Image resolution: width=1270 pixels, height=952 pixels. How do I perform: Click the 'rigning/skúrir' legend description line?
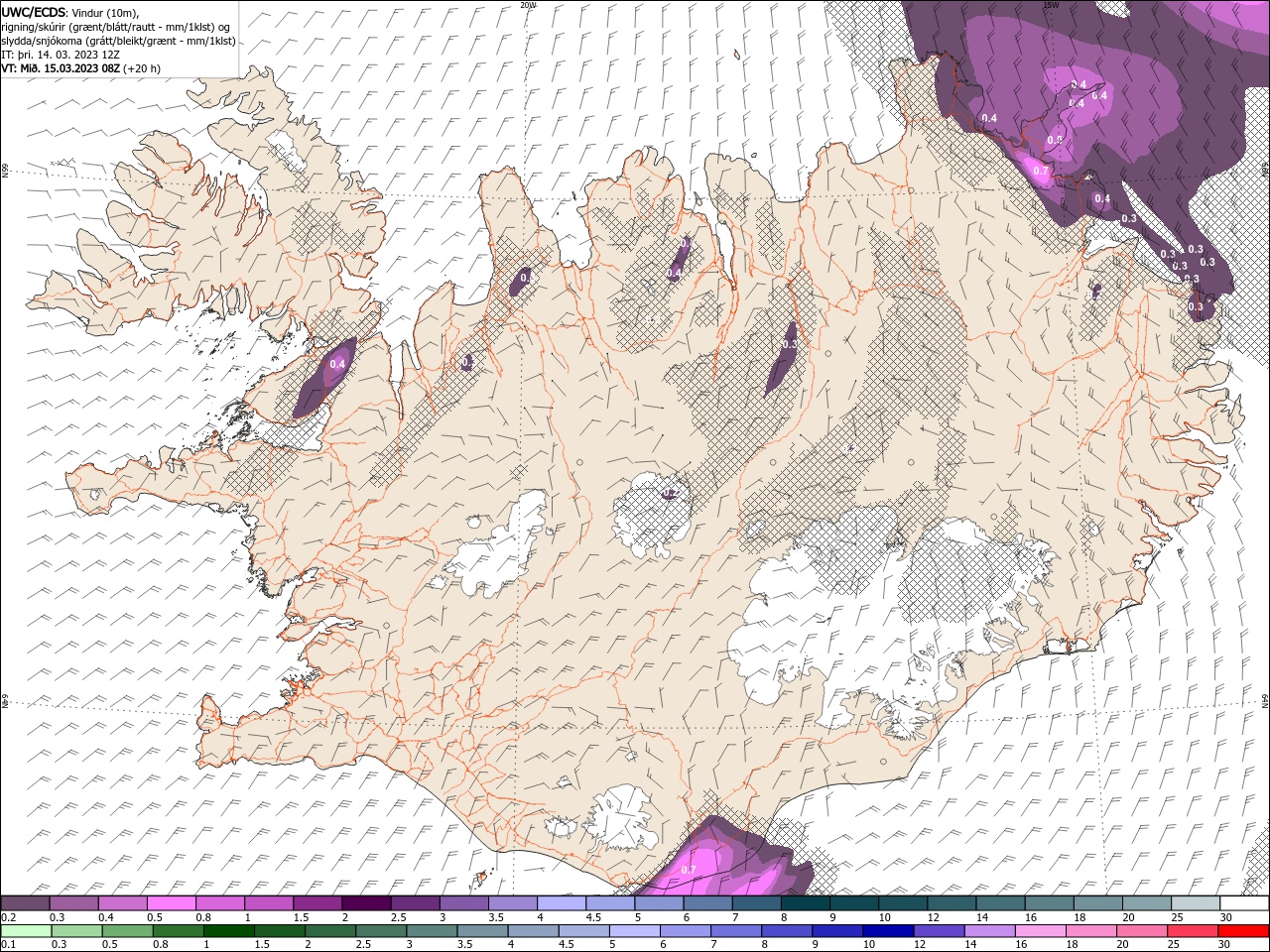click(x=116, y=27)
